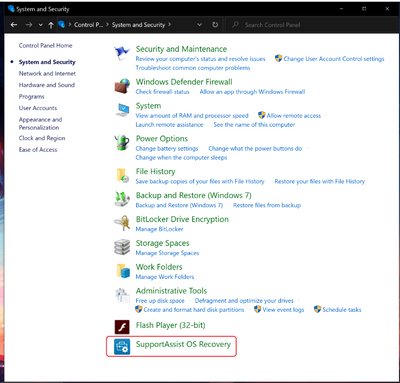This screenshot has height=383, width=400.
Task: Open Ease of Access category
Action: tap(38, 150)
